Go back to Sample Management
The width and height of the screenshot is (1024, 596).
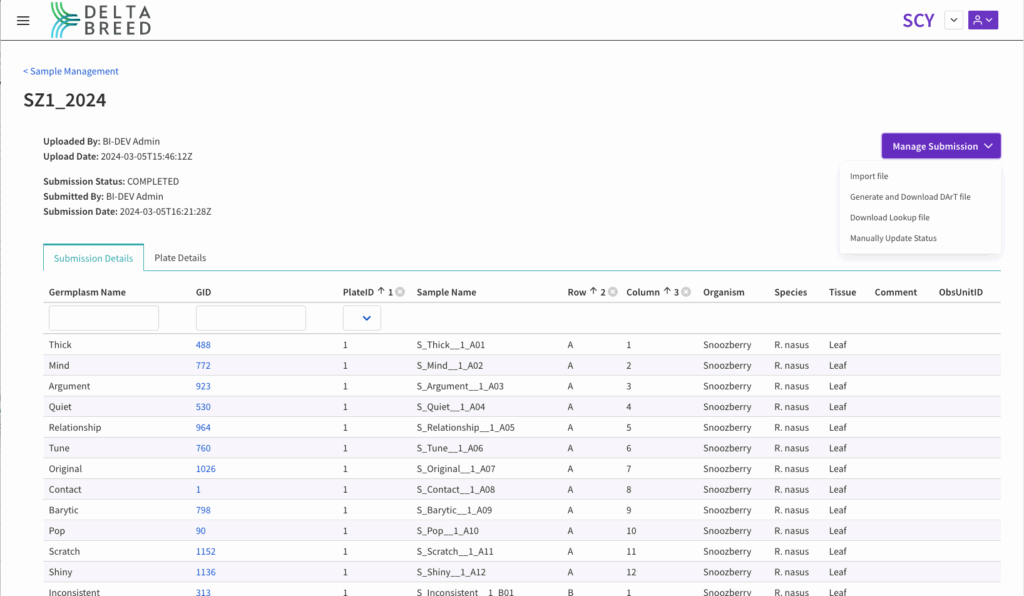71,71
